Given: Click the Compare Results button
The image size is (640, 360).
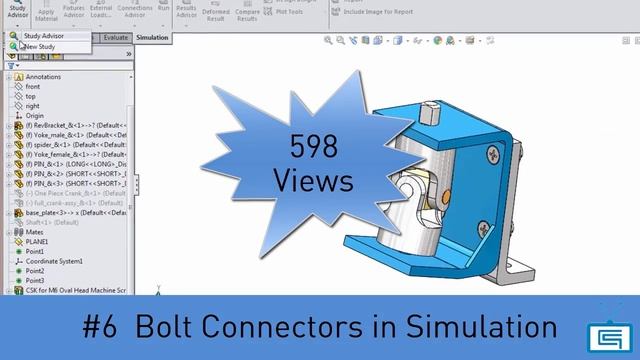Looking at the screenshot, I should coord(247,12).
